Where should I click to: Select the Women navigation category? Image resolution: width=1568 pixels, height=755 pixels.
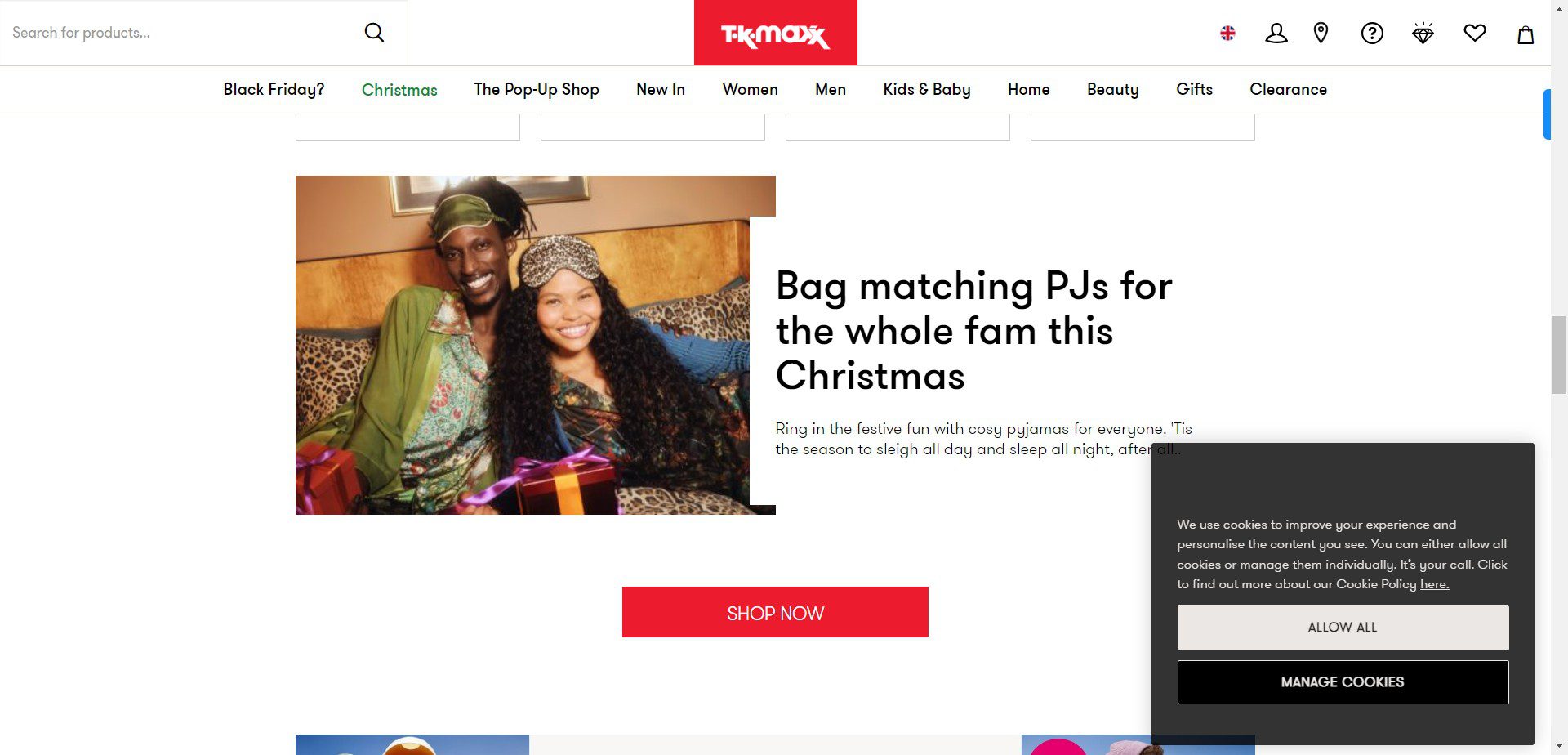(750, 89)
